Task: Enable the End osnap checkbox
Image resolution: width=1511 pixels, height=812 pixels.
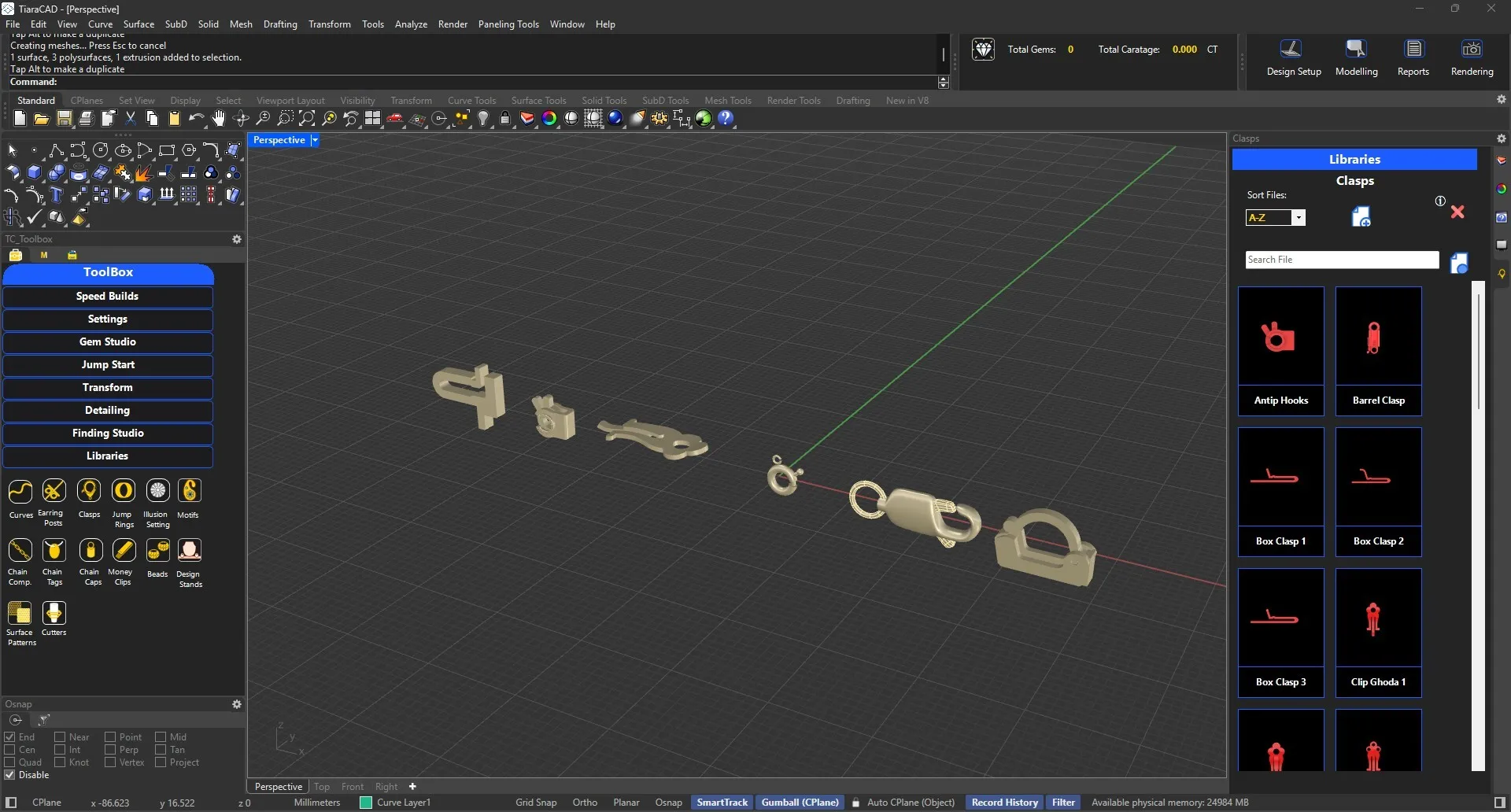Action: pos(10,737)
